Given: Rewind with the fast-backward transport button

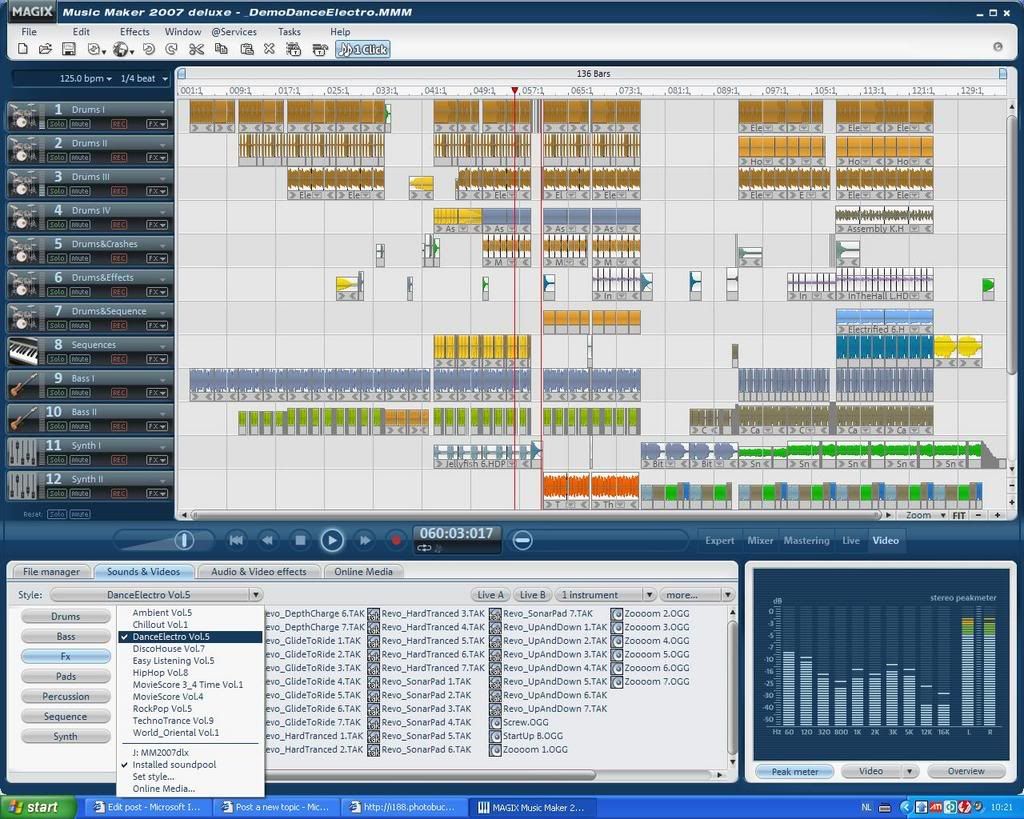Looking at the screenshot, I should coord(268,540).
